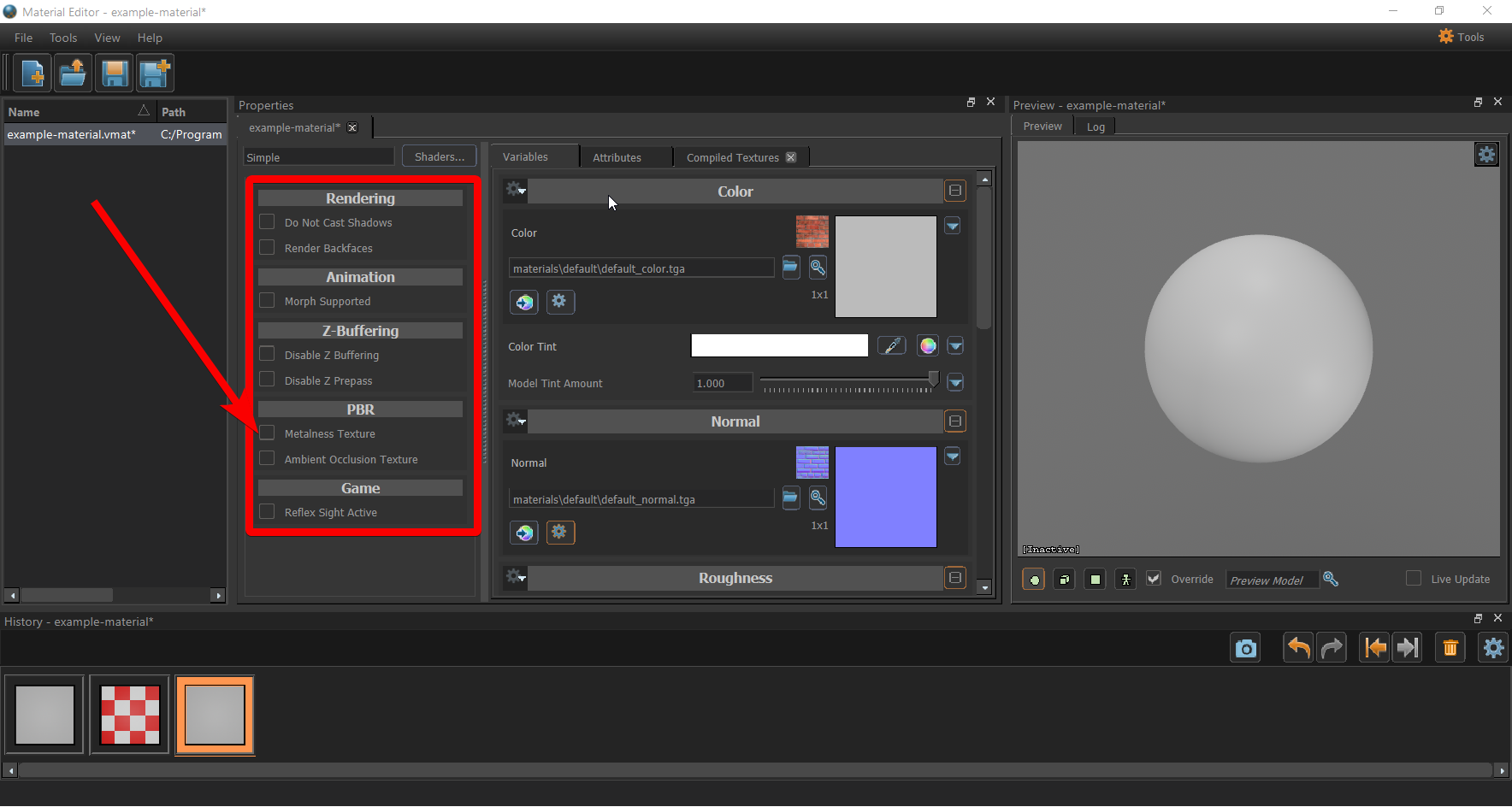
Task: Click the New Material toolbar icon
Action: [x=32, y=74]
